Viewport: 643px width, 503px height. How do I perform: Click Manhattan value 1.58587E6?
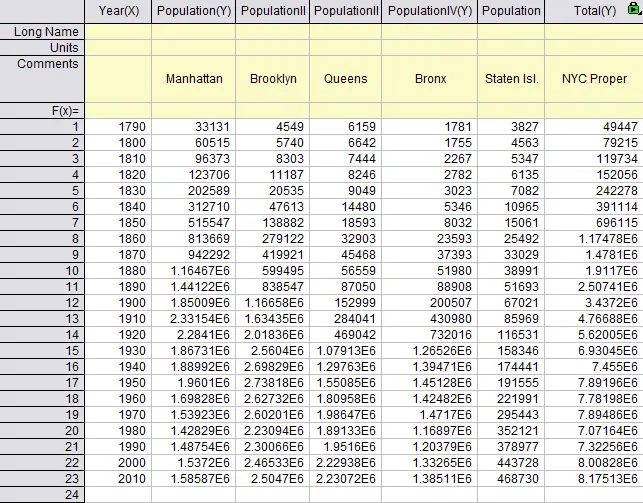[194, 478]
